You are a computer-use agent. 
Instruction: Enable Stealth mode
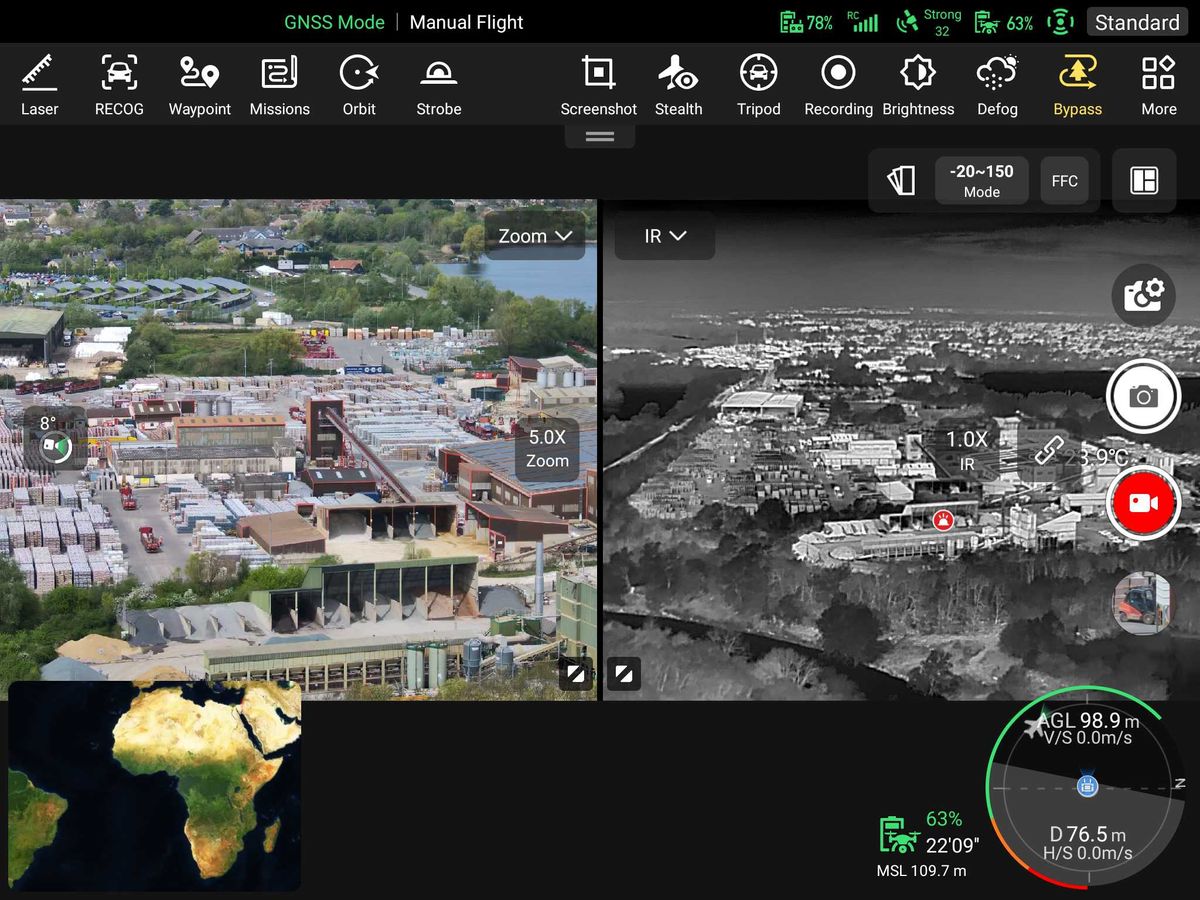point(679,84)
